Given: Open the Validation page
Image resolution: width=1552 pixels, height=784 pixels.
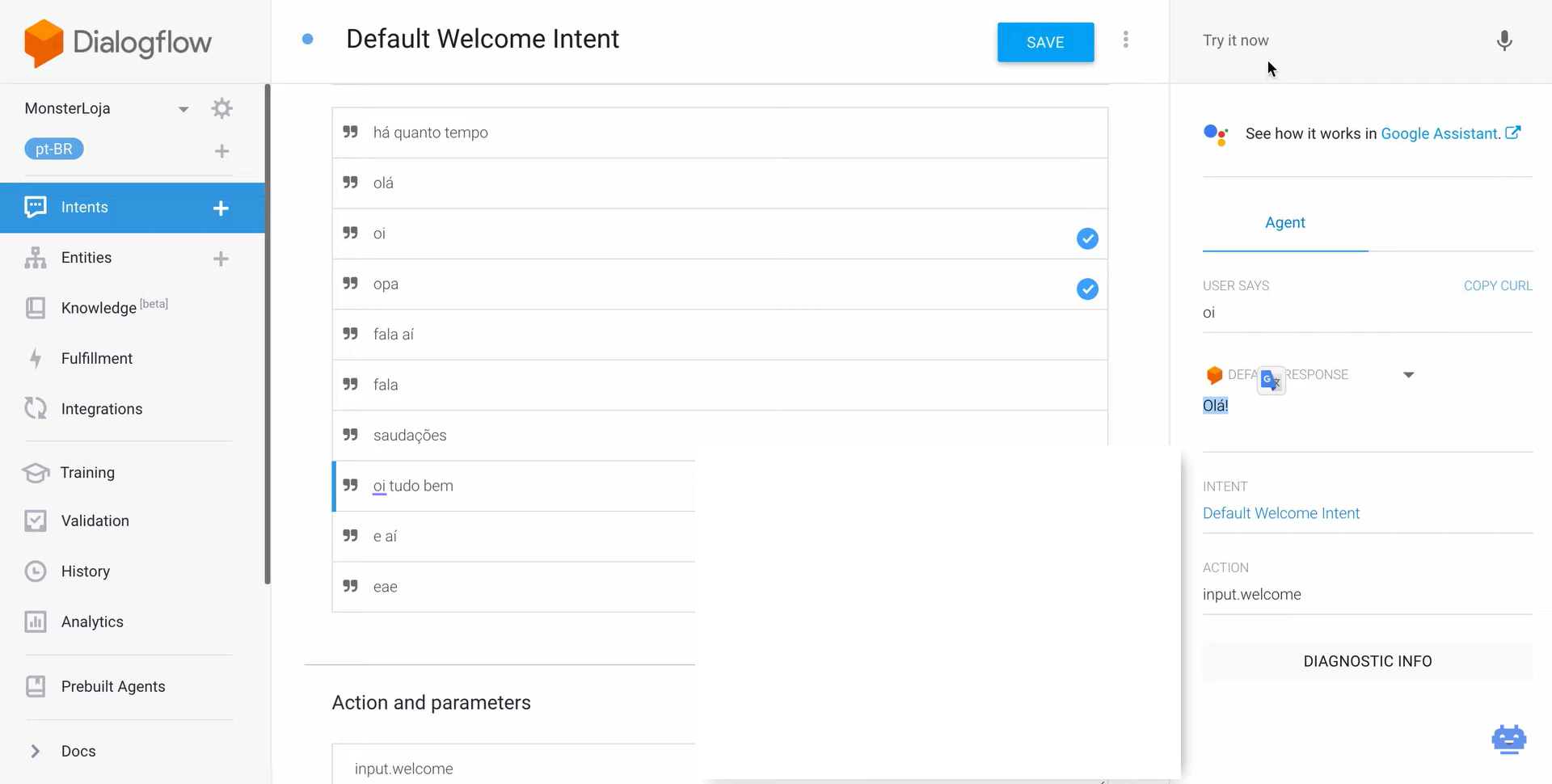Looking at the screenshot, I should [95, 521].
